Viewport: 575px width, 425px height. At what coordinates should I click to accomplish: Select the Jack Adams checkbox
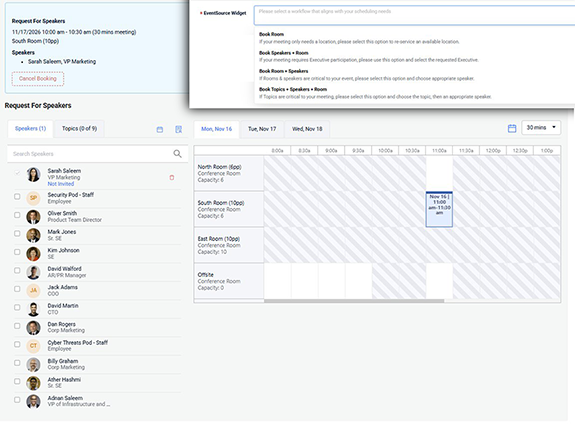tap(17, 289)
